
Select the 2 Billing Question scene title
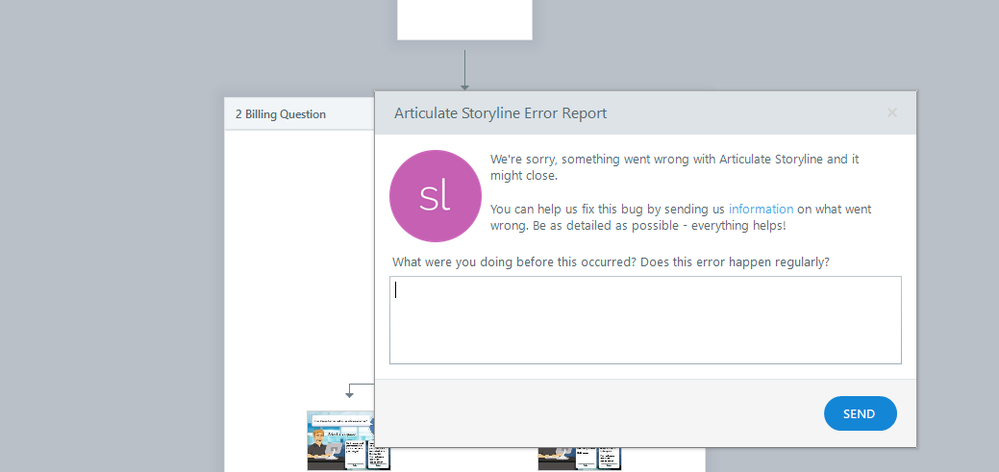point(280,114)
